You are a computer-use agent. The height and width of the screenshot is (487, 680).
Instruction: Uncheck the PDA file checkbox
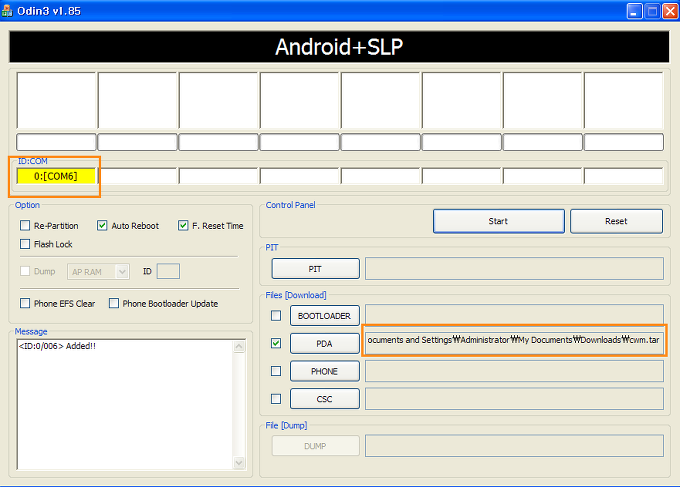click(276, 343)
